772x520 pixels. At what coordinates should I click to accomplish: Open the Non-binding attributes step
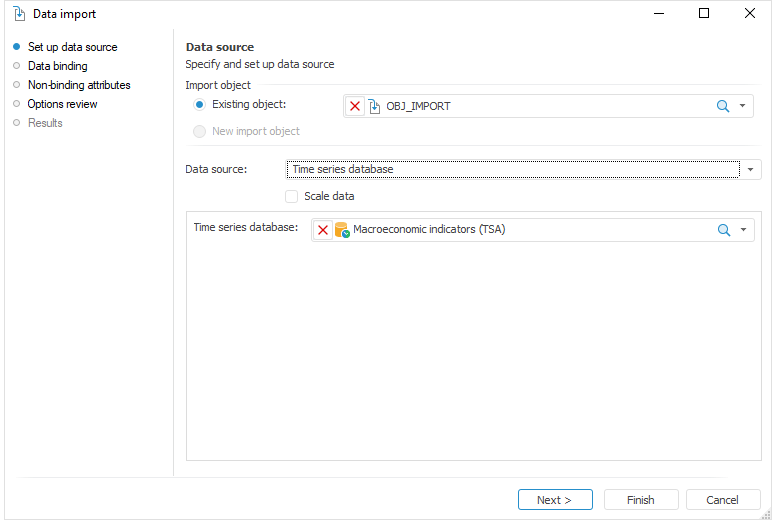[78, 85]
